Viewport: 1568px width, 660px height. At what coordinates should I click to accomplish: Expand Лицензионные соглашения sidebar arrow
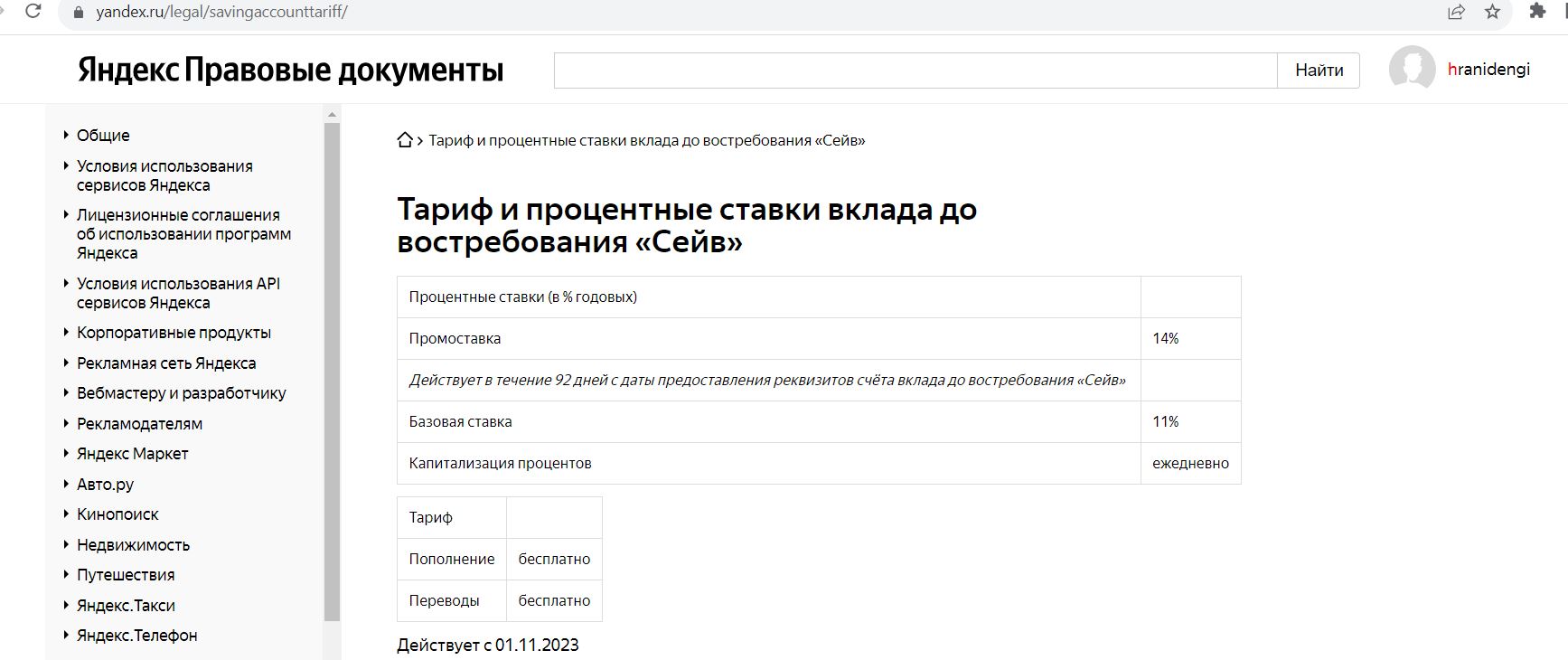[66, 214]
